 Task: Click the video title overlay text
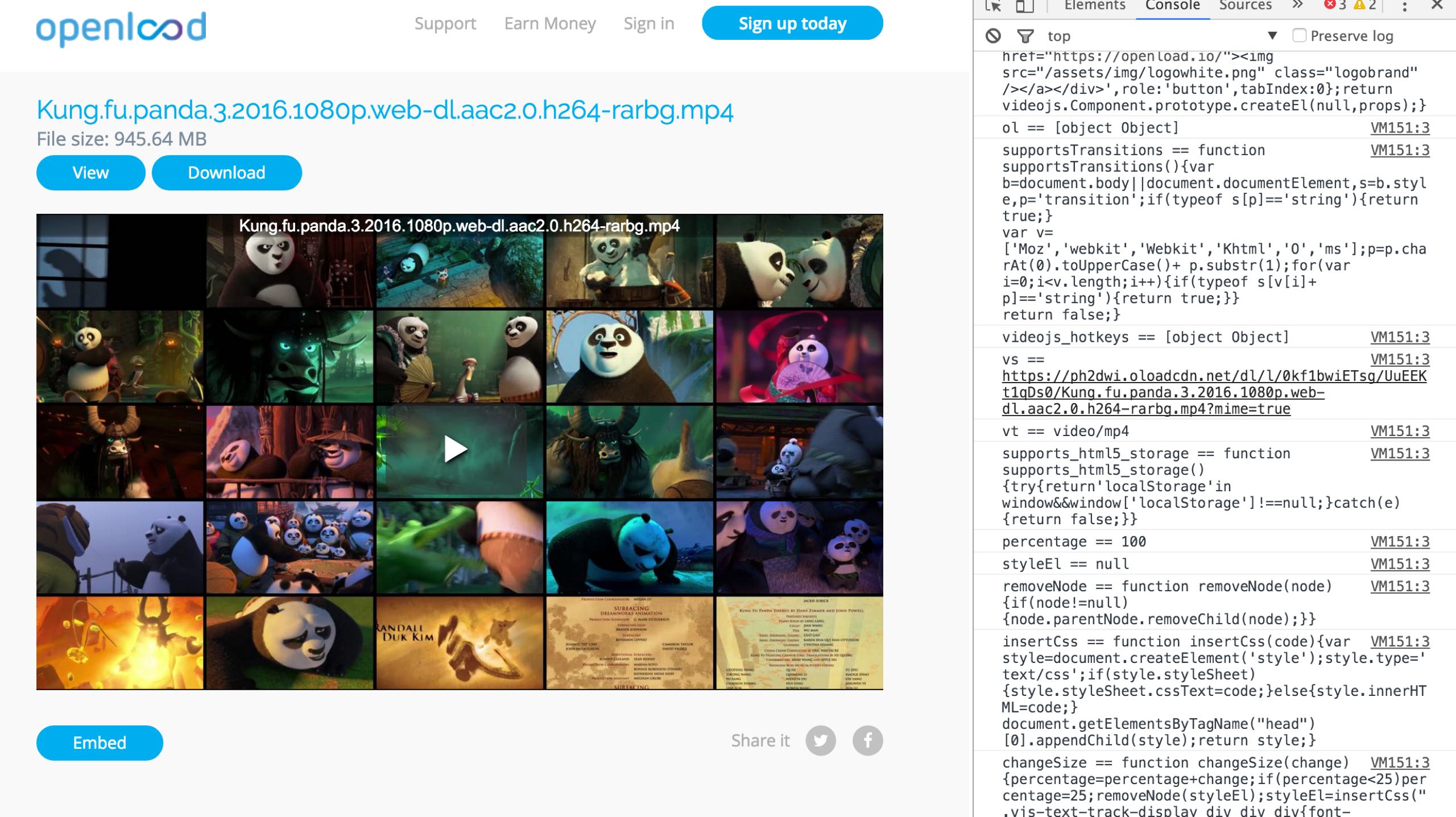click(x=459, y=226)
